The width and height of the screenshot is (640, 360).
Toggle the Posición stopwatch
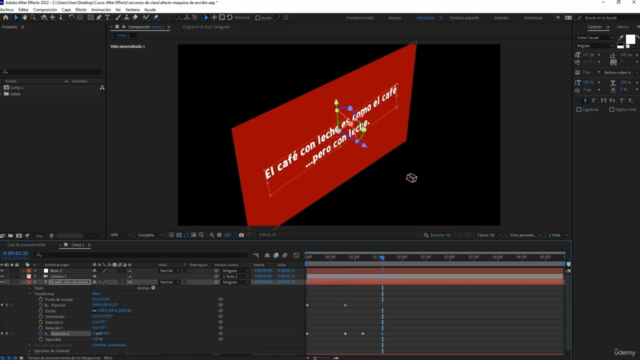[41, 305]
